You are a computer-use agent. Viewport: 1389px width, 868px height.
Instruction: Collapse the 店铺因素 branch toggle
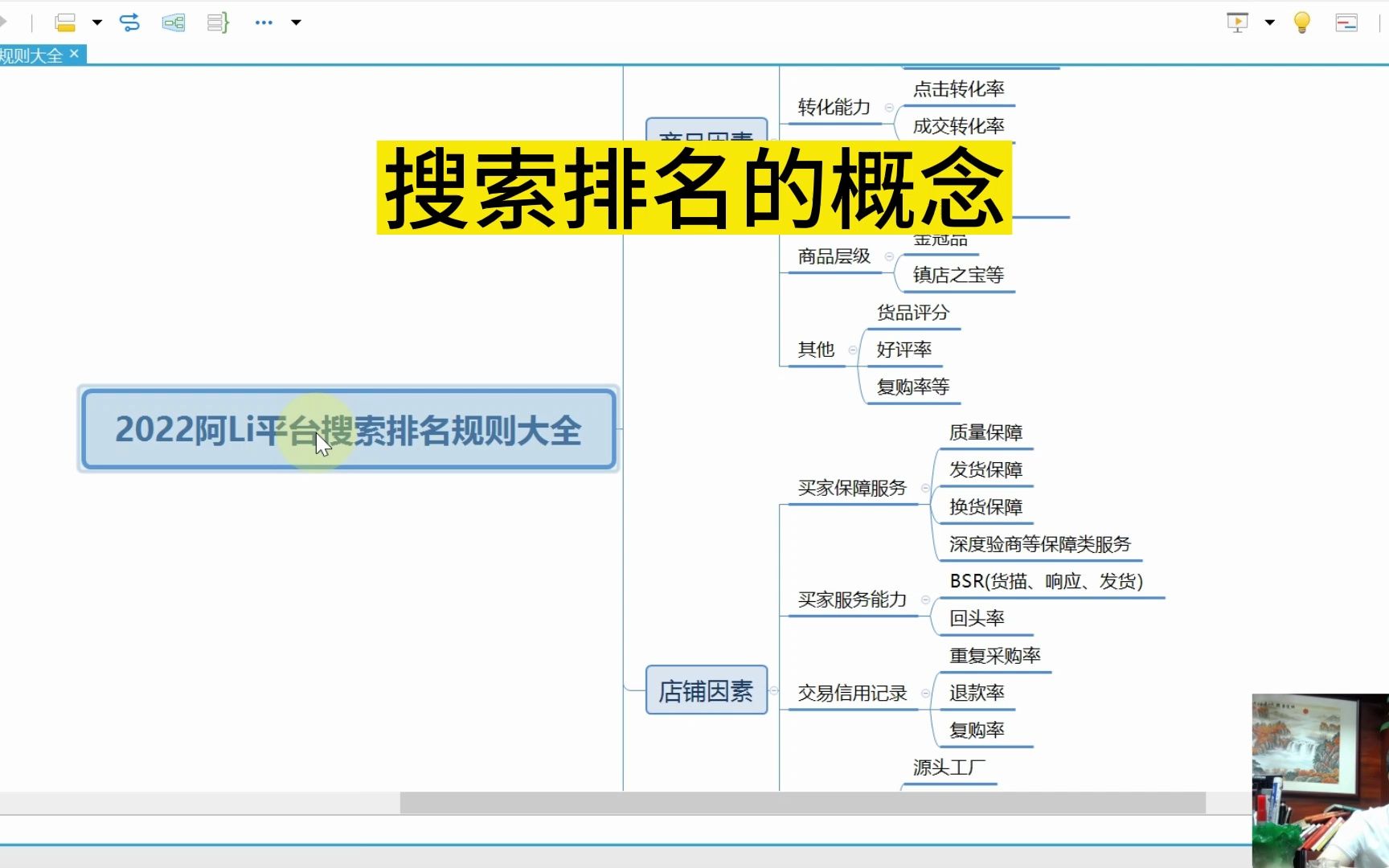(x=774, y=690)
